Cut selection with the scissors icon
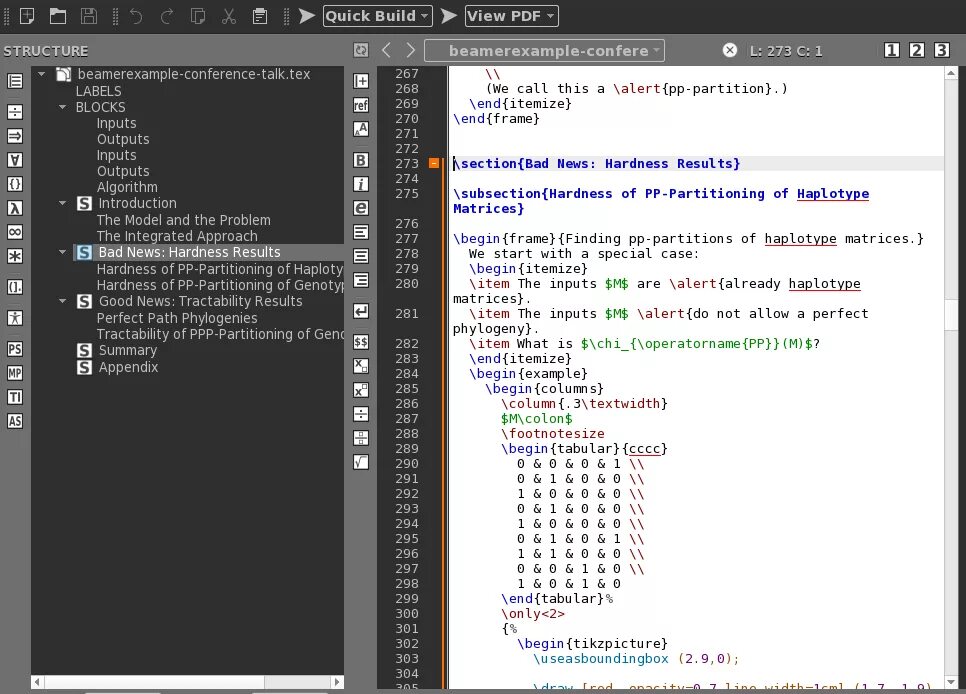 tap(229, 16)
